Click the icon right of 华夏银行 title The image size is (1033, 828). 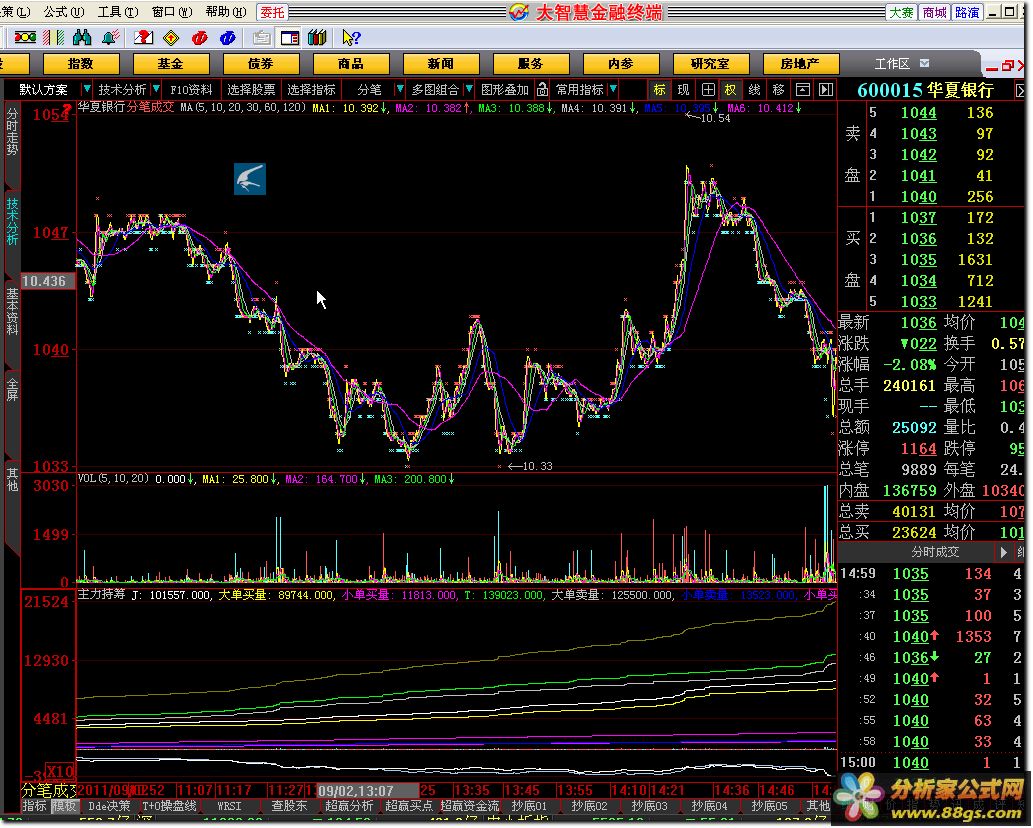coord(1020,90)
